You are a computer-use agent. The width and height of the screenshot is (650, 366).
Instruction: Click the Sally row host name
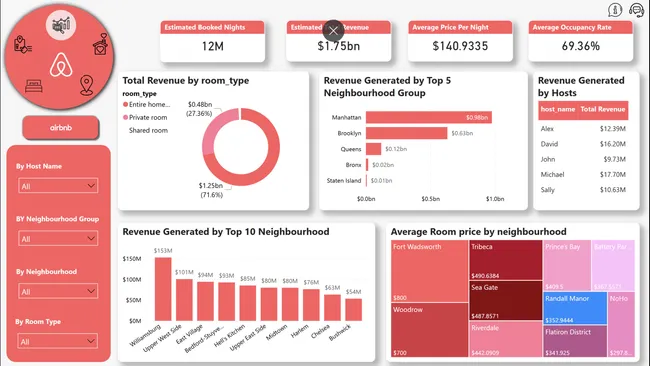(548, 190)
